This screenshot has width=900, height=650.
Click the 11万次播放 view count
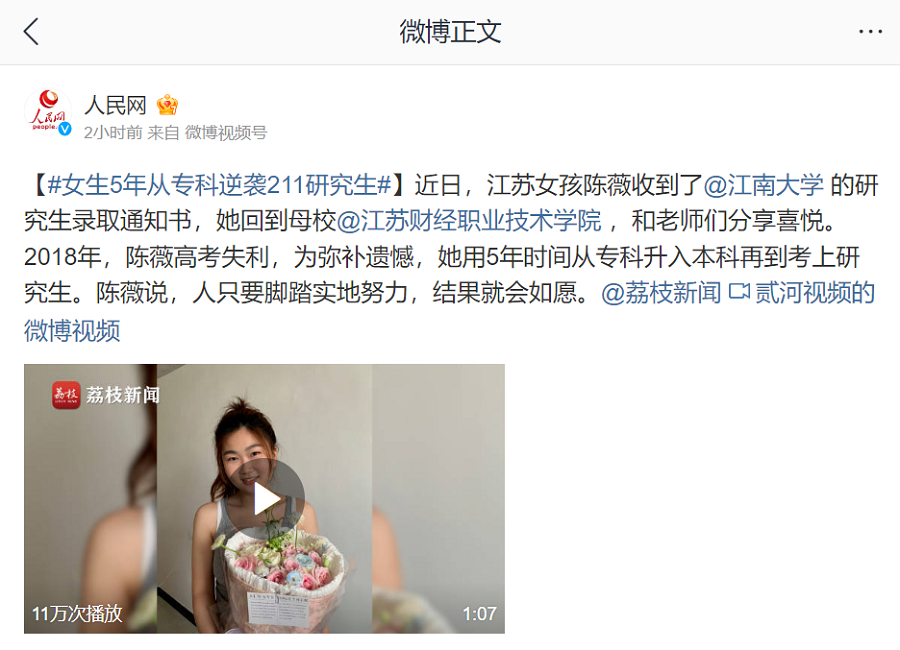(77, 614)
